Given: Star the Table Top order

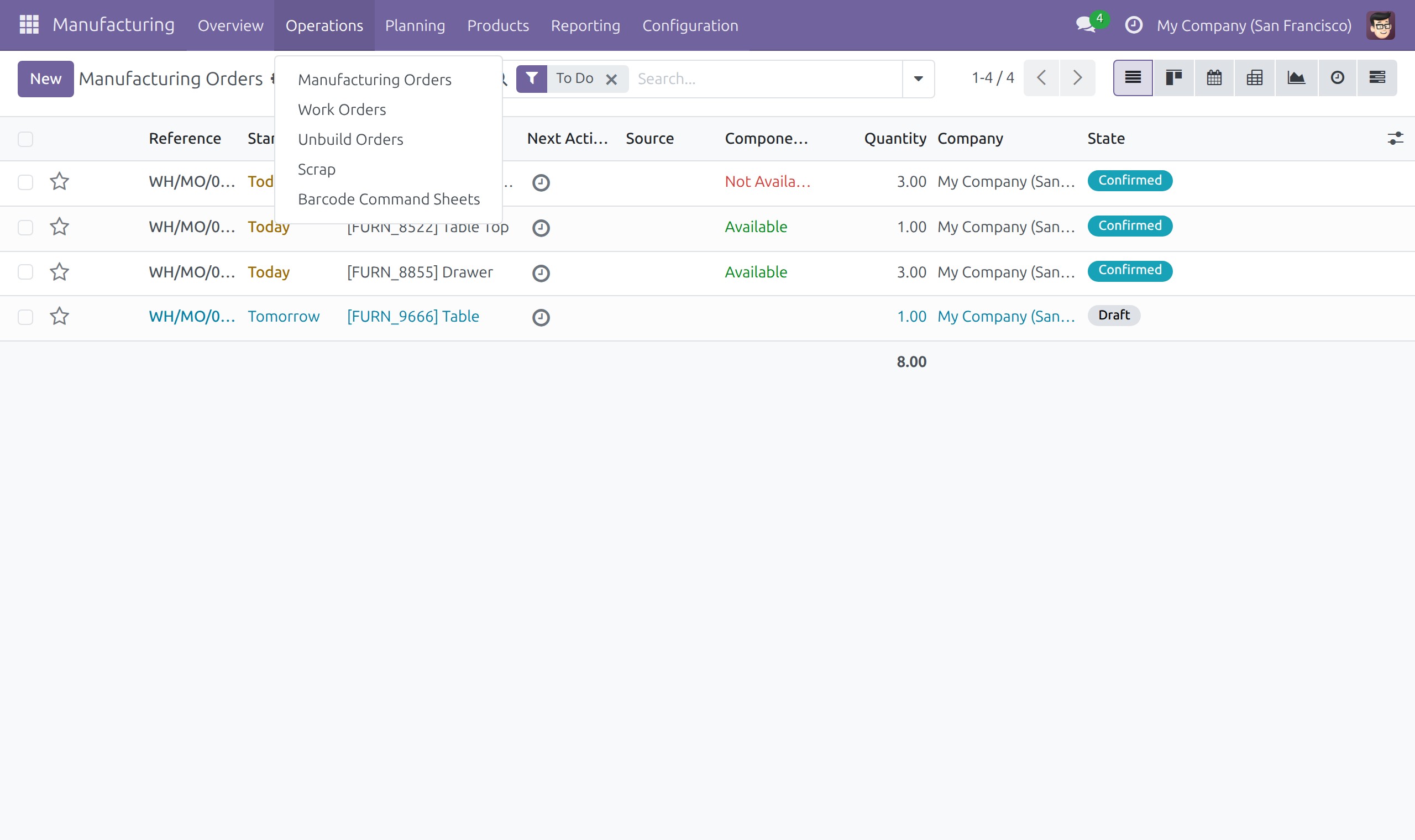Looking at the screenshot, I should coord(60,227).
